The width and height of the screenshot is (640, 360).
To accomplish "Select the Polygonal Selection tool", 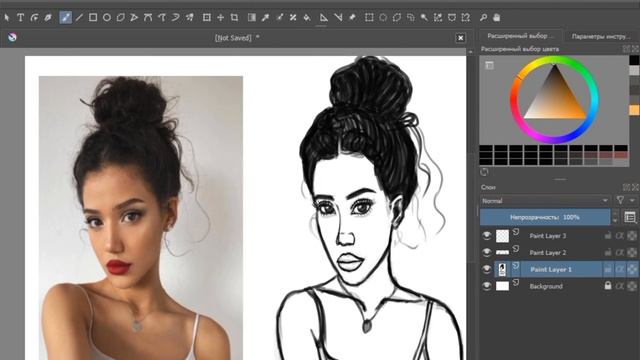I will (x=397, y=18).
